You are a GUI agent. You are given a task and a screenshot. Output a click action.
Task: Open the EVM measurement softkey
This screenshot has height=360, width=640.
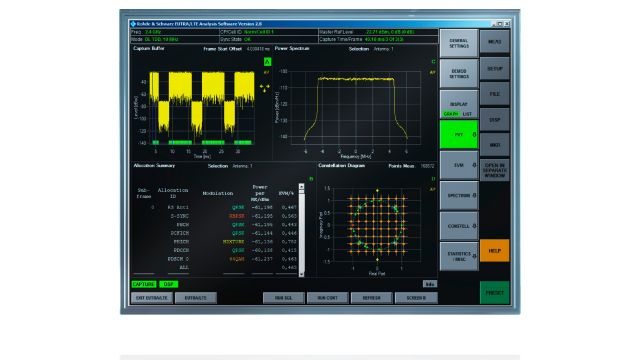coord(459,165)
